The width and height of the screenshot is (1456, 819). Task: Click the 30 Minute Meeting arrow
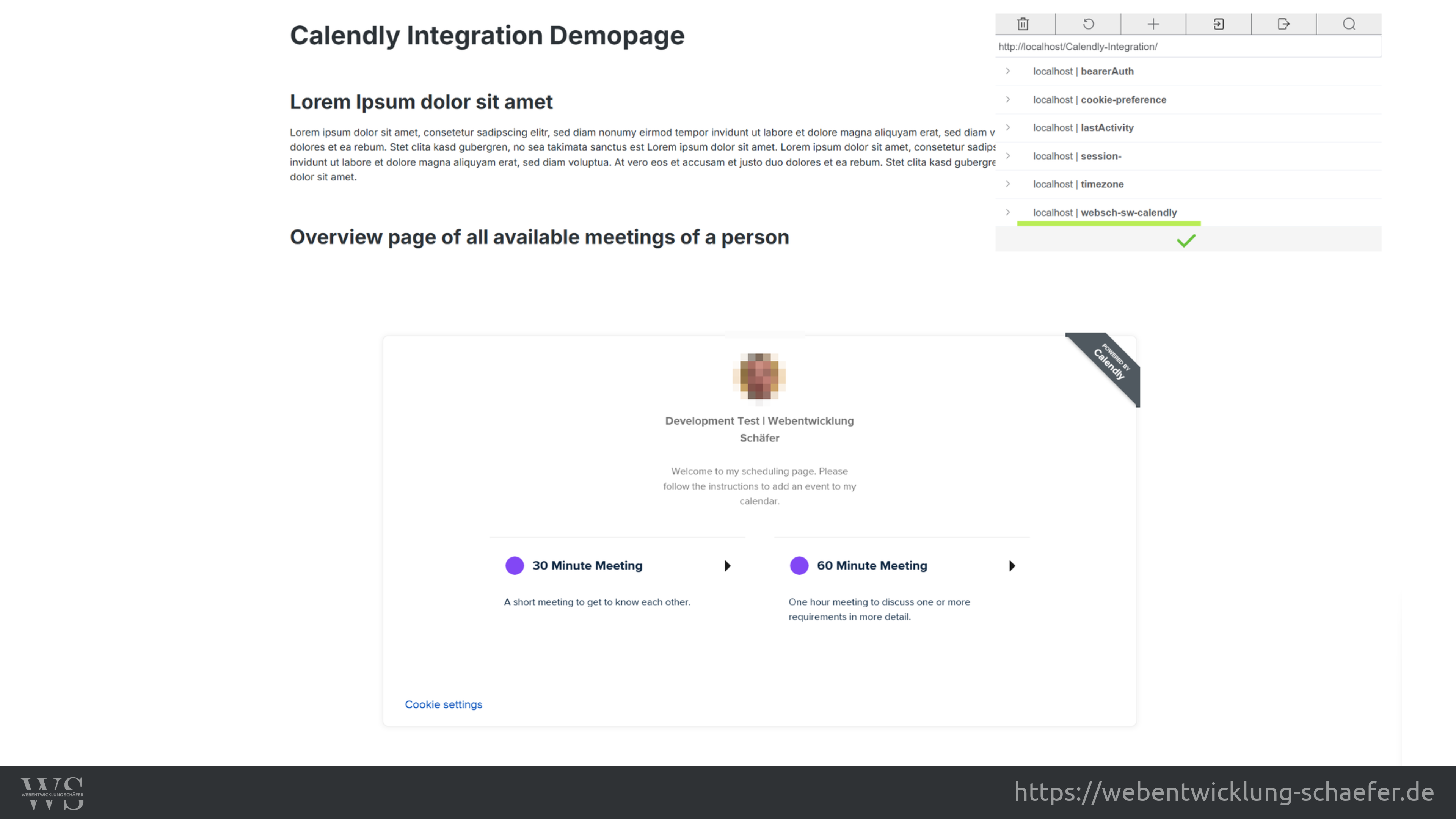coord(728,566)
